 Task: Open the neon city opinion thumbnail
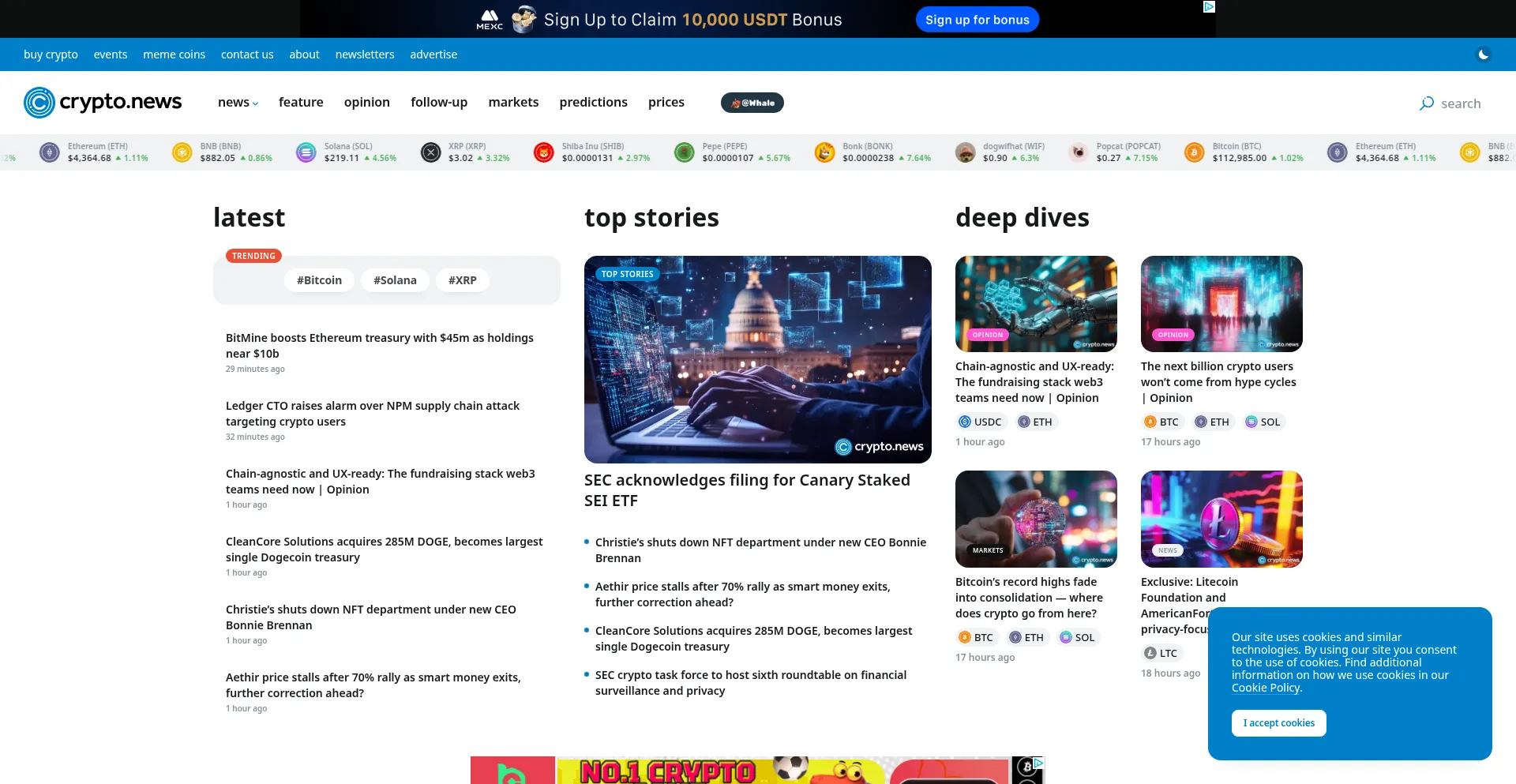(1221, 304)
